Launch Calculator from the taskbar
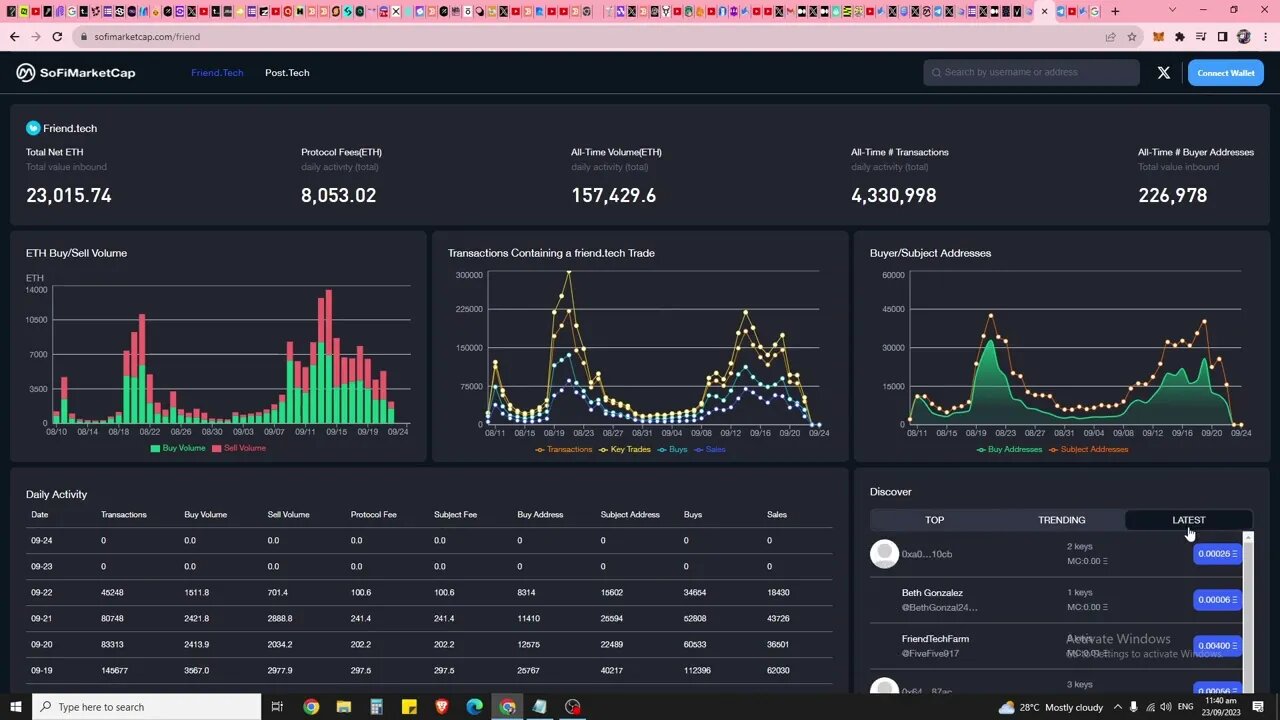Viewport: 1280px width, 720px height. click(376, 707)
